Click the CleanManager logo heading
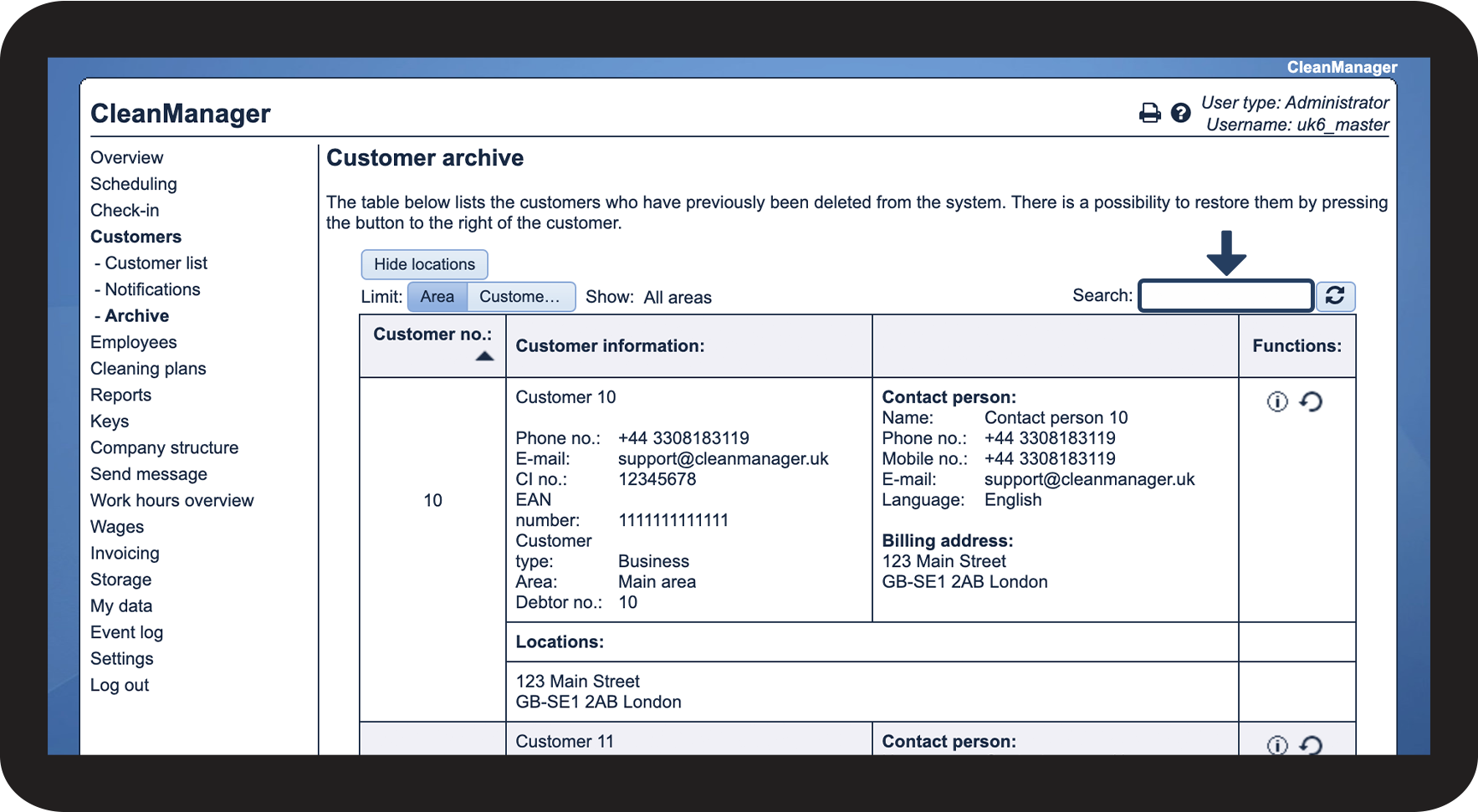 pyautogui.click(x=181, y=114)
